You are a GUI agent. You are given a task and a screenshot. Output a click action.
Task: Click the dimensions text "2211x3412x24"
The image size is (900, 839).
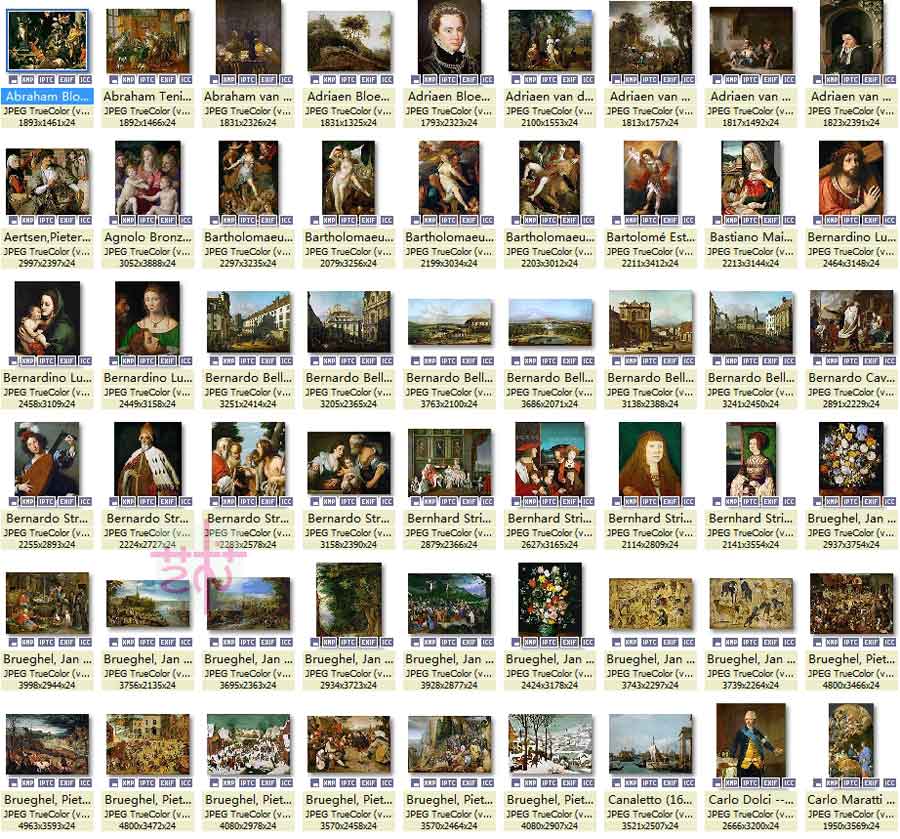(650, 263)
